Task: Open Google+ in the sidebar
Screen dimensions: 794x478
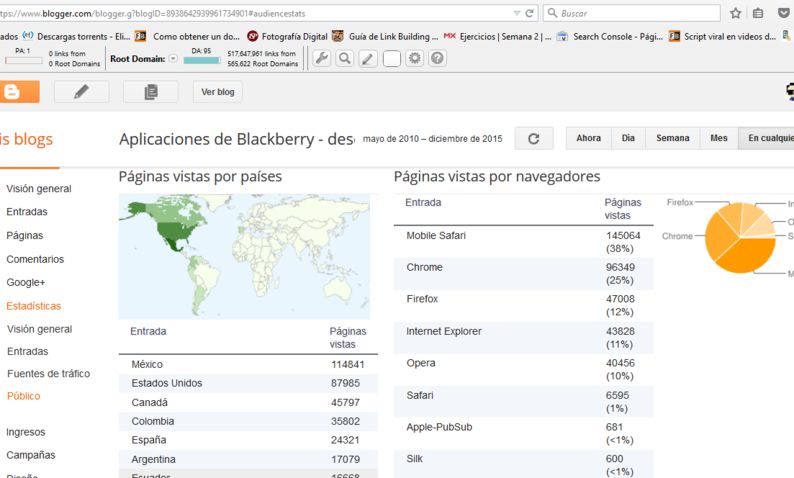Action: 25,282
